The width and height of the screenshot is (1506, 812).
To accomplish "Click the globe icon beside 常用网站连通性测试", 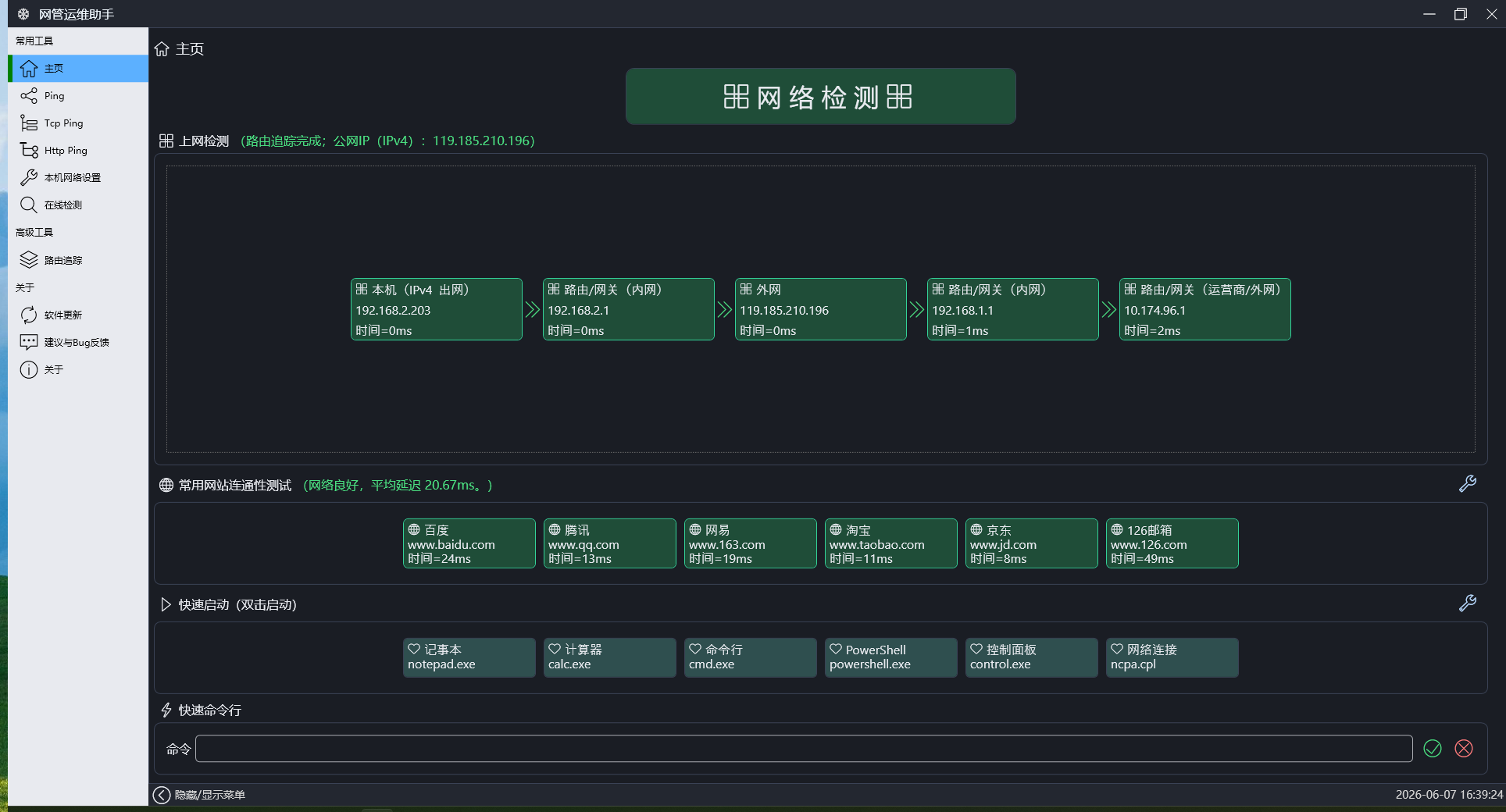I will (166, 486).
